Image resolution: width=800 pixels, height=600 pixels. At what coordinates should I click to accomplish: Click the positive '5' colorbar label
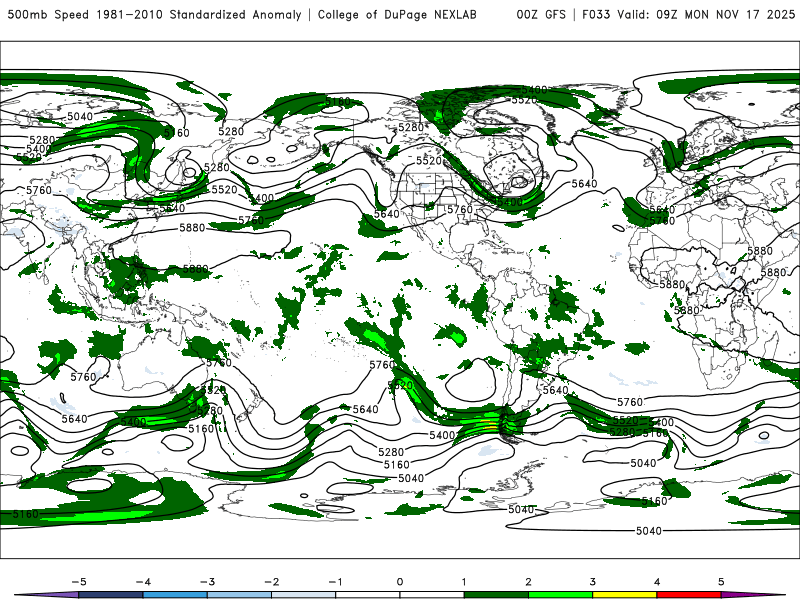pyautogui.click(x=721, y=582)
